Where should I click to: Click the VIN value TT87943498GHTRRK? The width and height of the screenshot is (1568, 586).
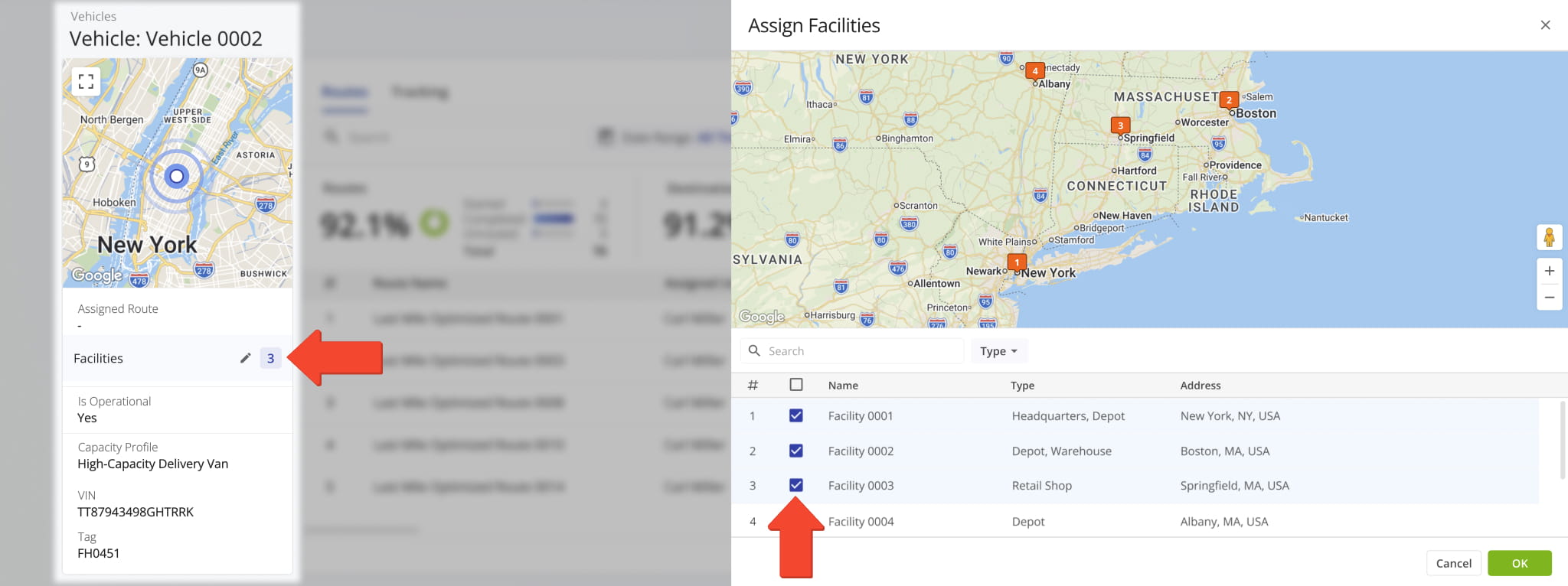point(136,512)
